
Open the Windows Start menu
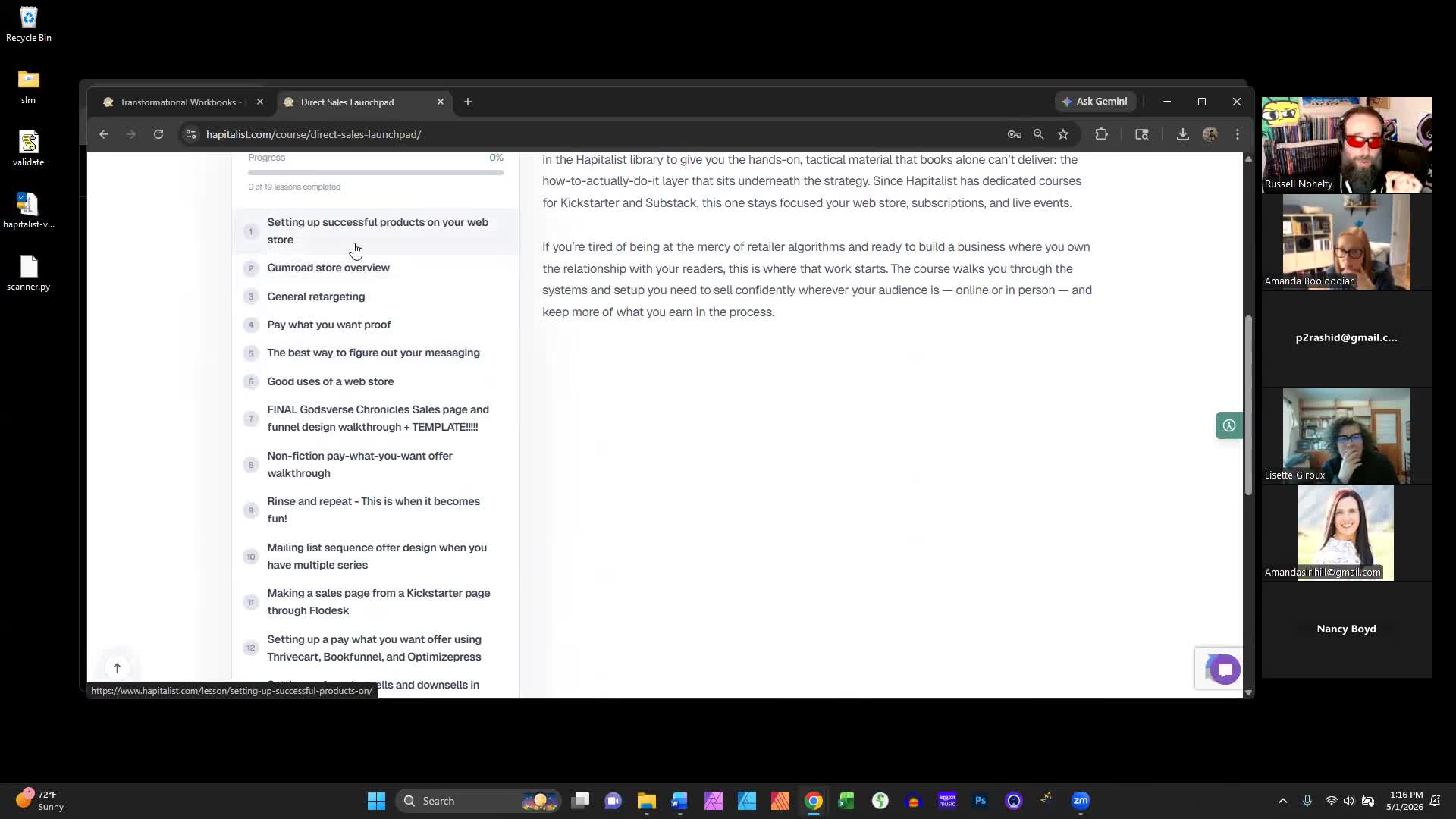pos(376,801)
